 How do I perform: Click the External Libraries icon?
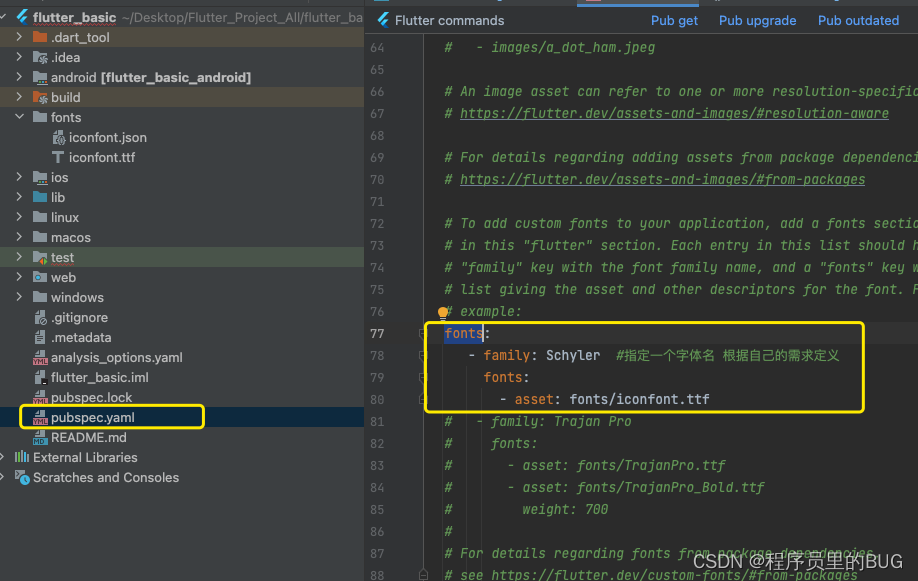tap(22, 457)
